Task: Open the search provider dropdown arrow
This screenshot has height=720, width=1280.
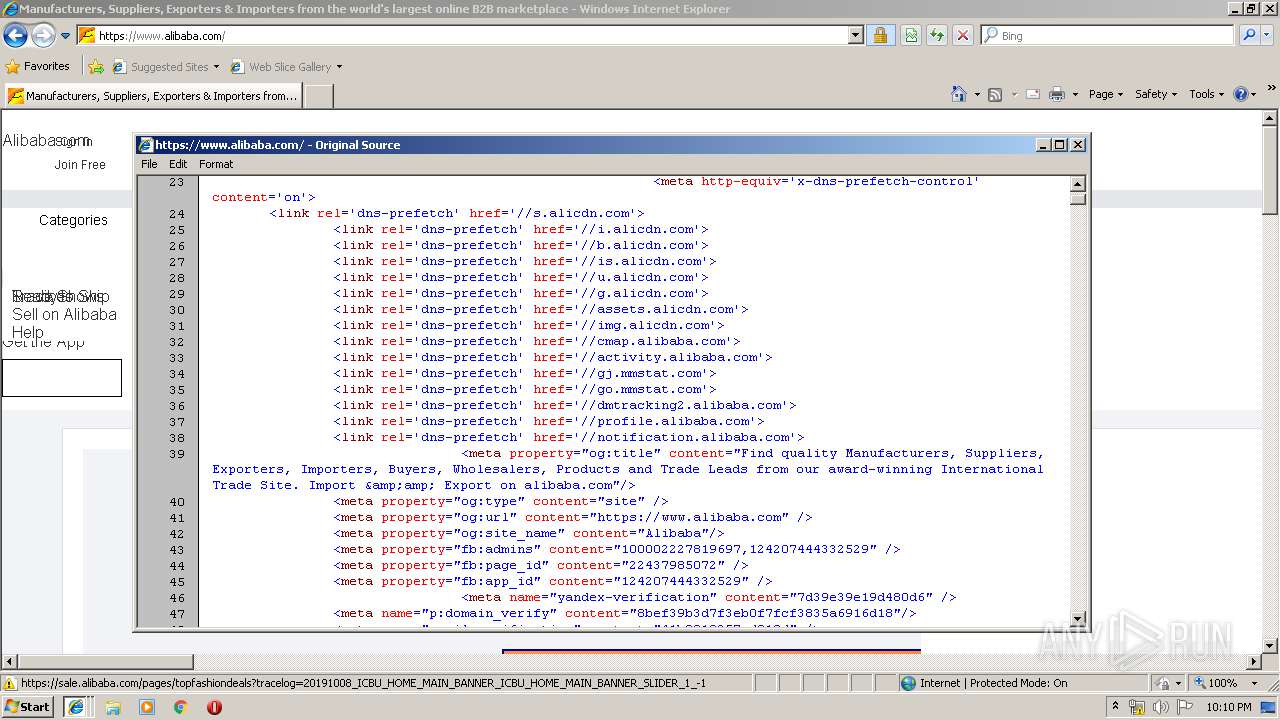Action: 1267,35
